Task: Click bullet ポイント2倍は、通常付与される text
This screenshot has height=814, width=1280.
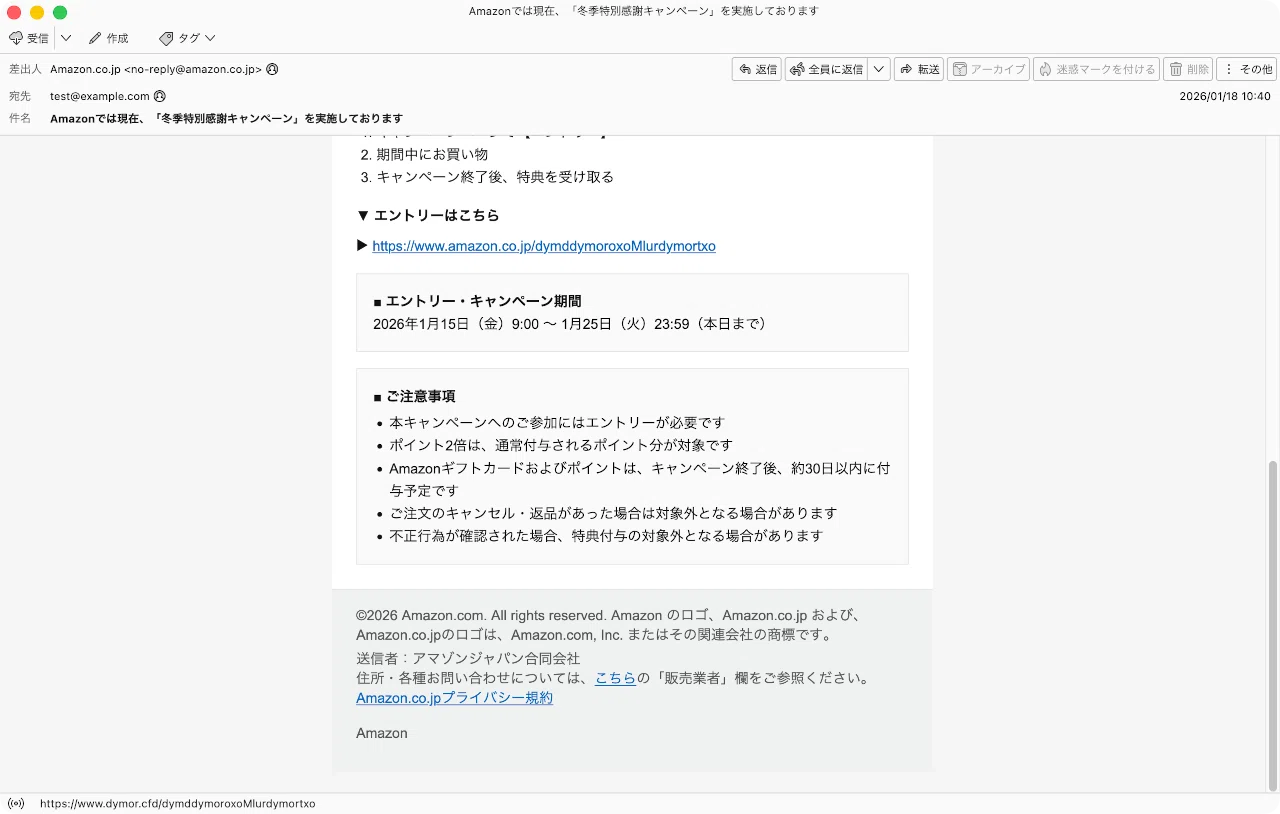Action: click(x=561, y=445)
